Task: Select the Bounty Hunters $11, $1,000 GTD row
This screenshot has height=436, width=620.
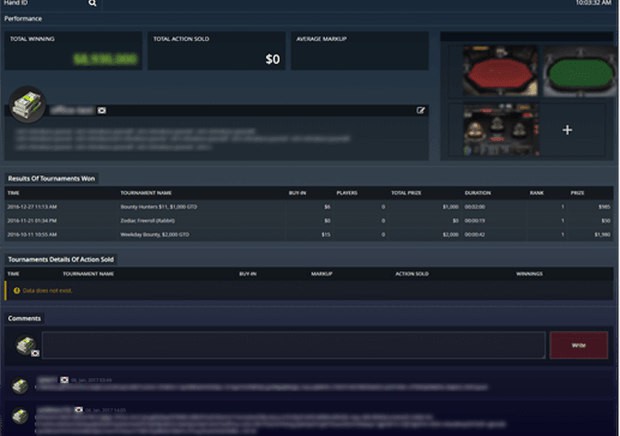Action: (309, 207)
